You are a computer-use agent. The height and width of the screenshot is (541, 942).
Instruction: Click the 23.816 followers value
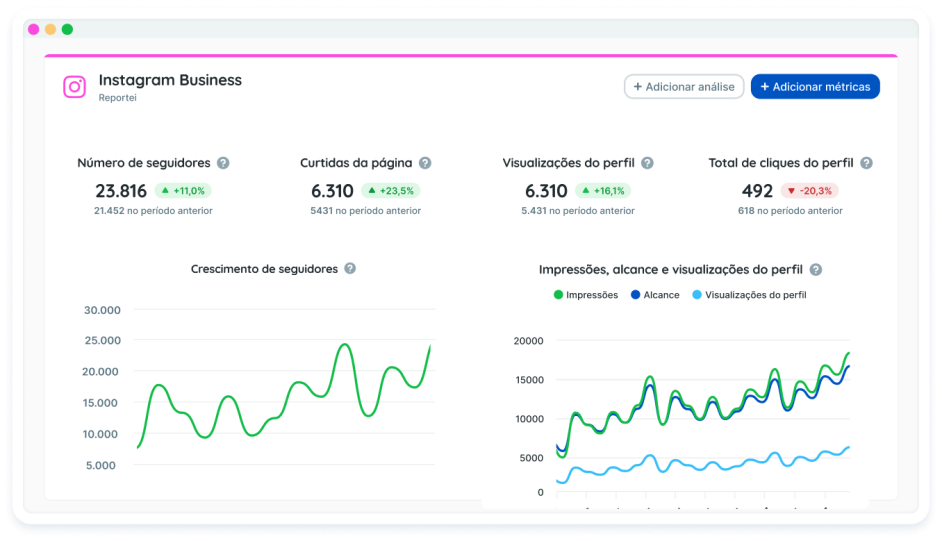click(121, 191)
